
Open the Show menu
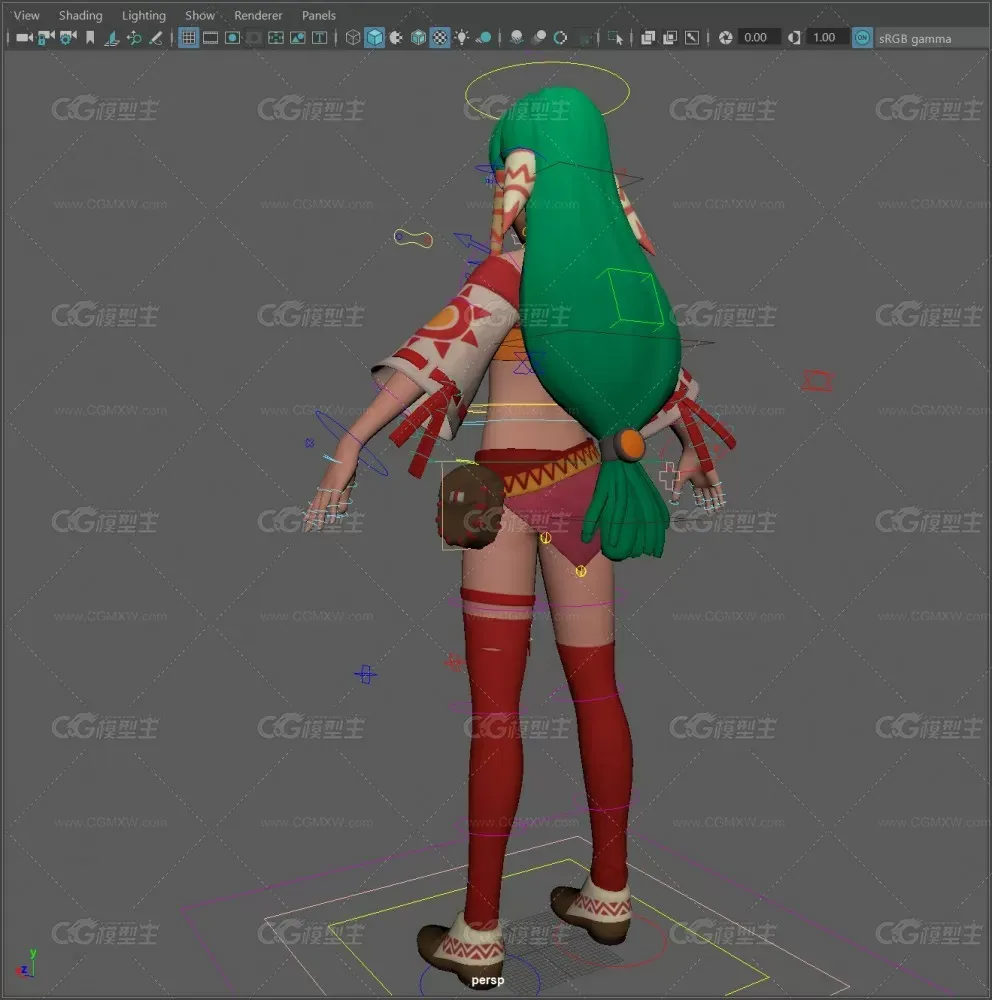point(200,15)
